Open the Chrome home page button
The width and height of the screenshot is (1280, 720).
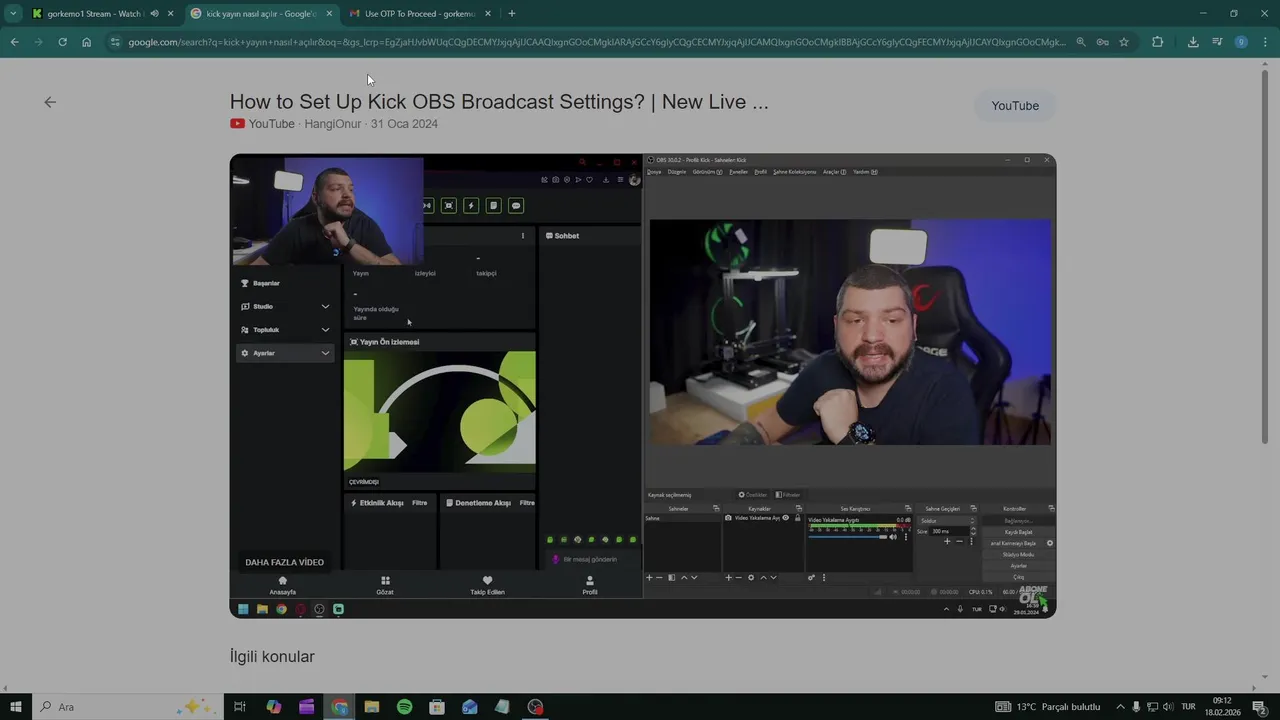[x=86, y=42]
